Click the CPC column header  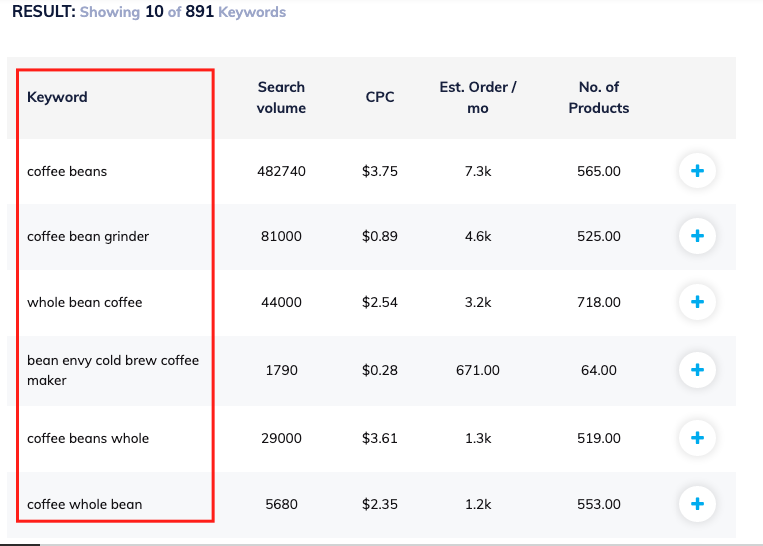click(380, 97)
